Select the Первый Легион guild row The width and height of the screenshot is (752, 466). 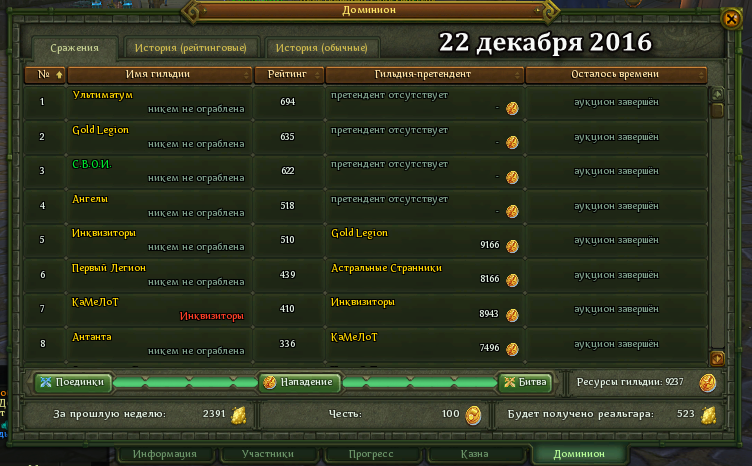[365, 275]
